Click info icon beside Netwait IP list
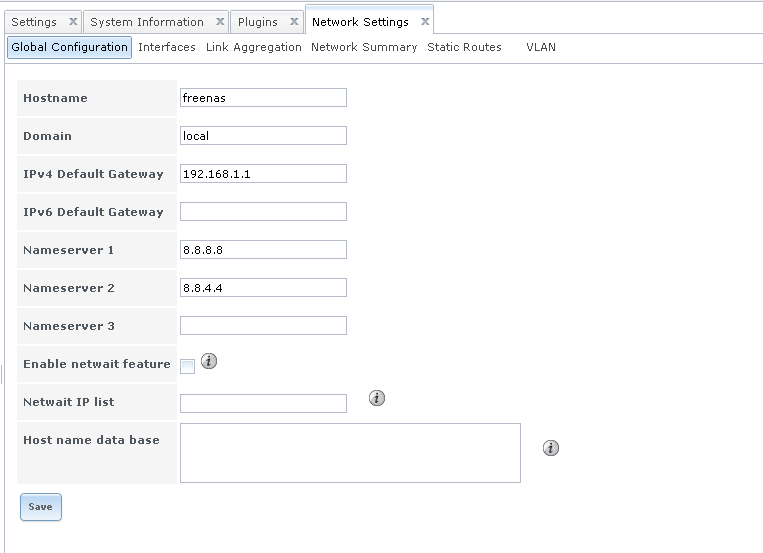The height and width of the screenshot is (553, 763). point(377,398)
